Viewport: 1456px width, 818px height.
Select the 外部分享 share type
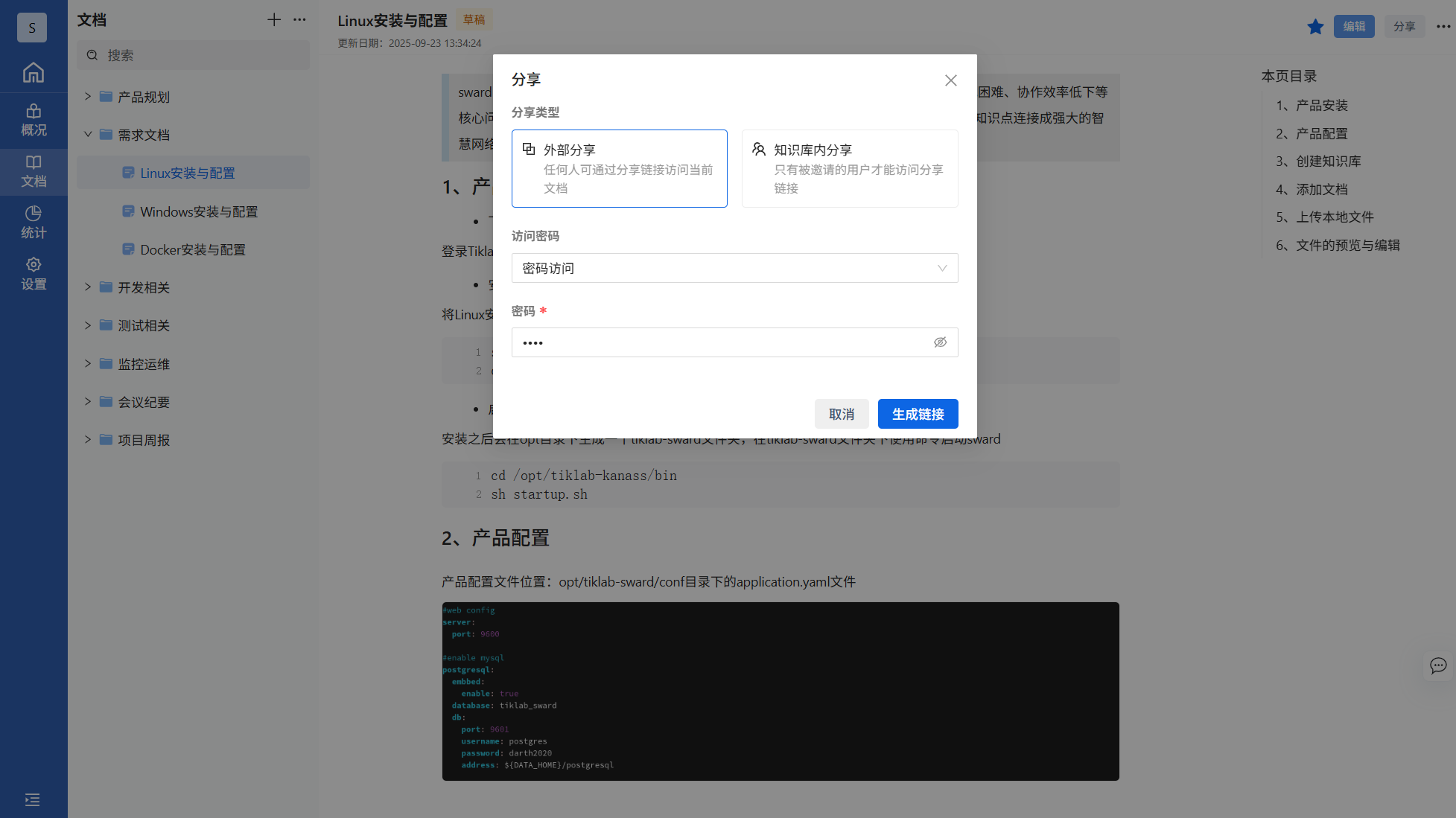[x=619, y=168]
